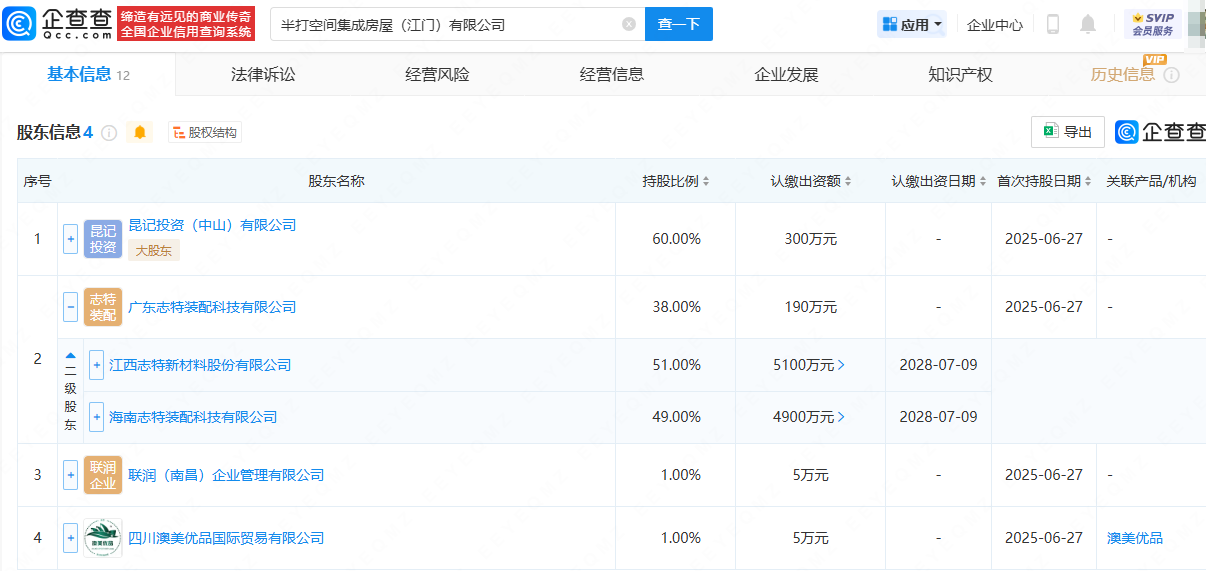Click the 昆记投资 logo badge
This screenshot has width=1206, height=571.
(103, 239)
